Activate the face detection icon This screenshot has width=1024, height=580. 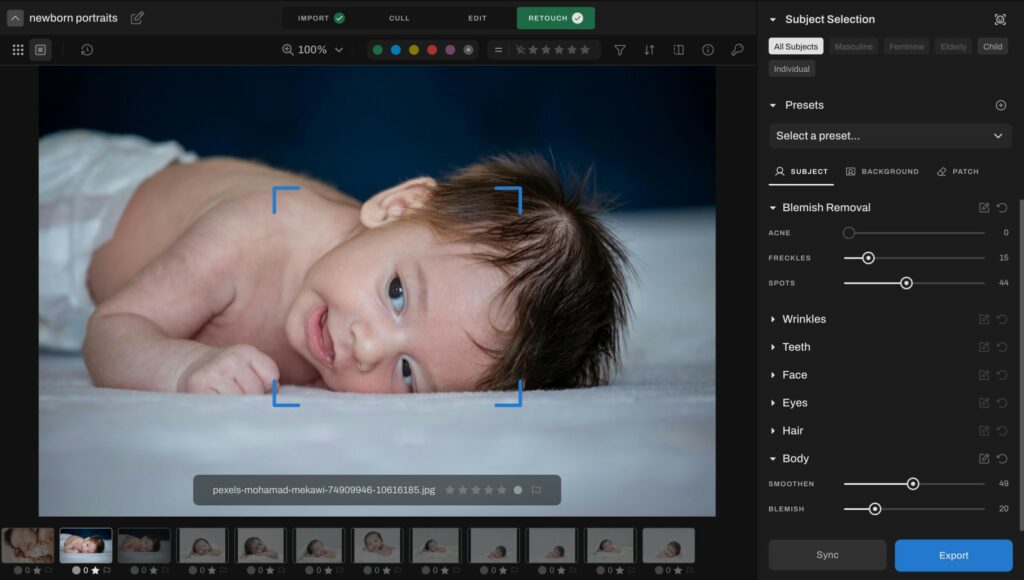[x=999, y=18]
